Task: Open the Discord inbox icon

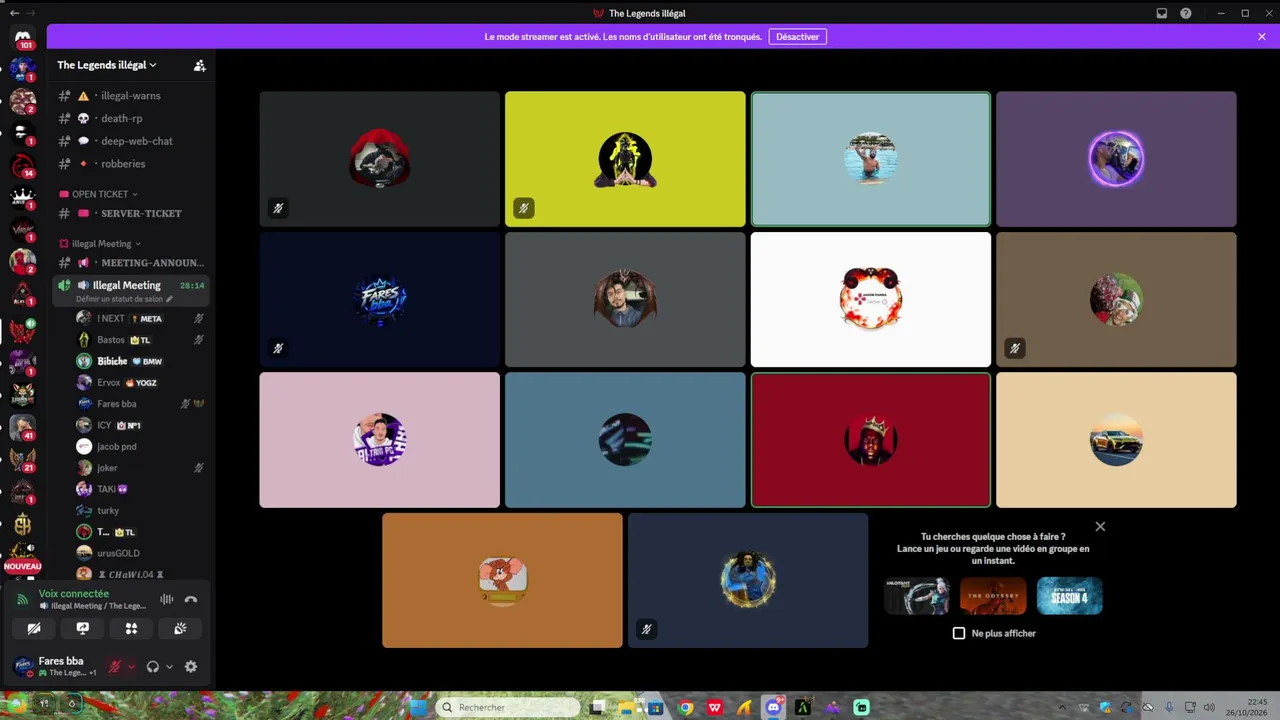Action: 1162,13
